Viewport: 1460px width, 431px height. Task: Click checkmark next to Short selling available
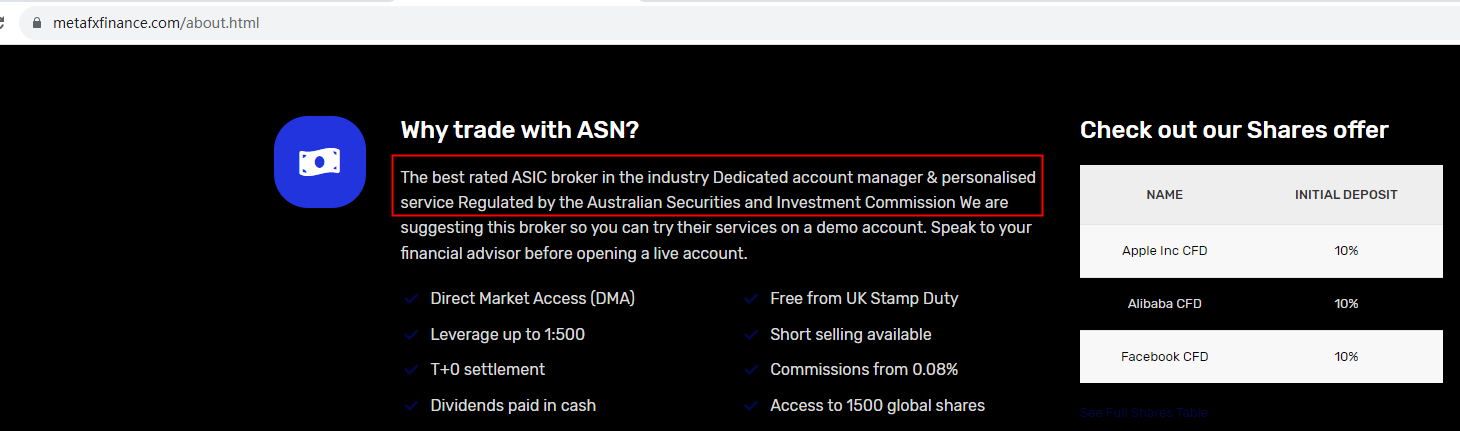click(750, 335)
